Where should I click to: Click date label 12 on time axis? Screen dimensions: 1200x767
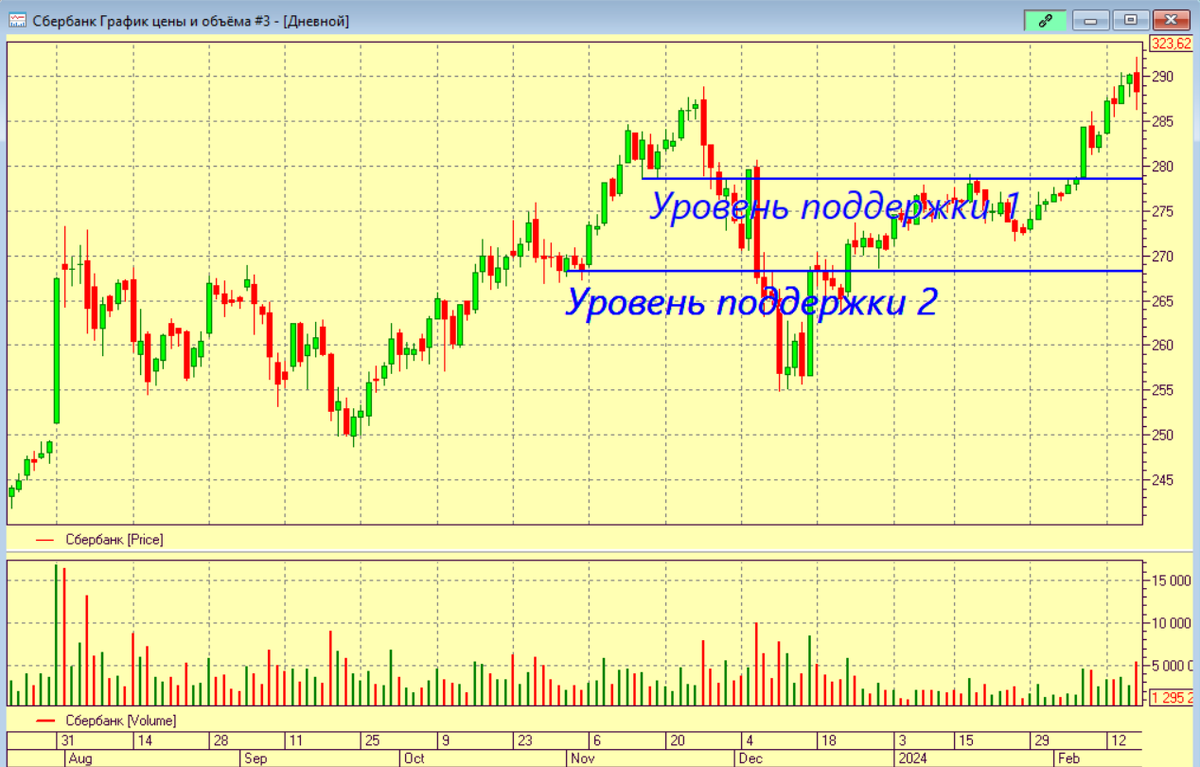pyautogui.click(x=1118, y=740)
